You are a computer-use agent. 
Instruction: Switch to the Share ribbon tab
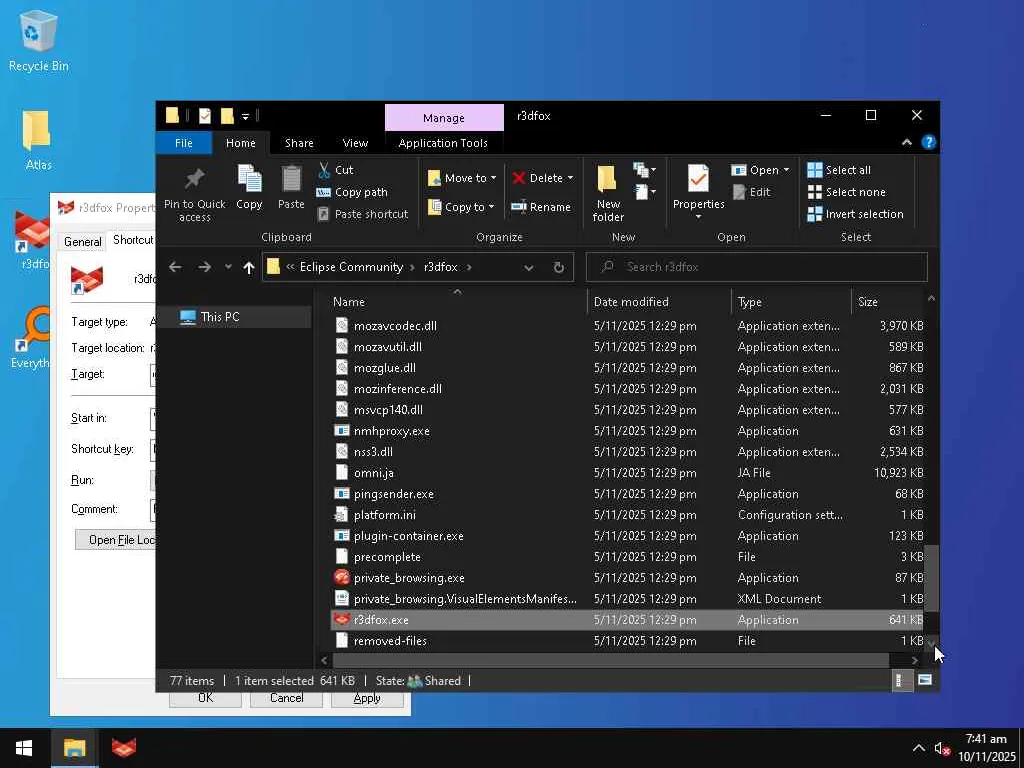pos(299,143)
